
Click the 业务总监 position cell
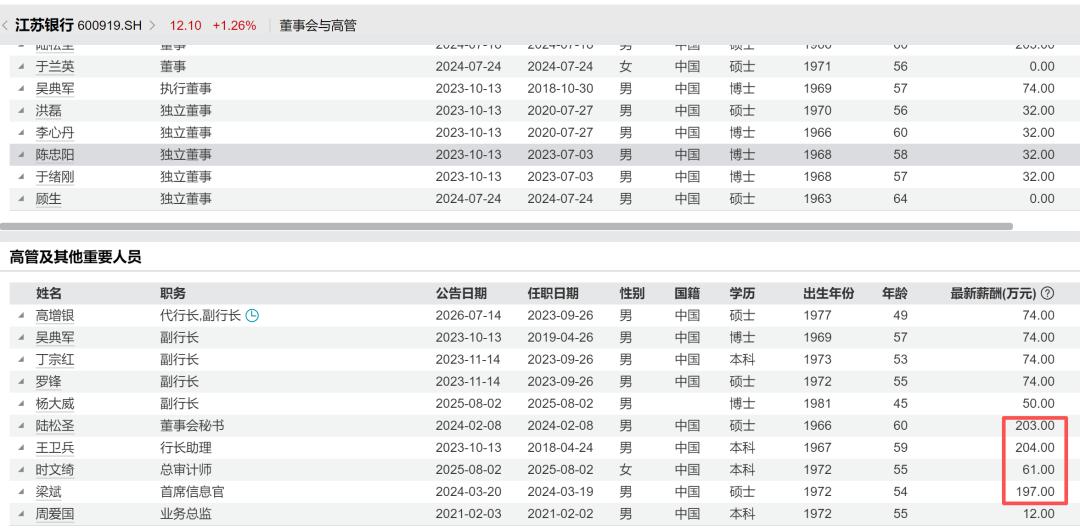(x=186, y=514)
